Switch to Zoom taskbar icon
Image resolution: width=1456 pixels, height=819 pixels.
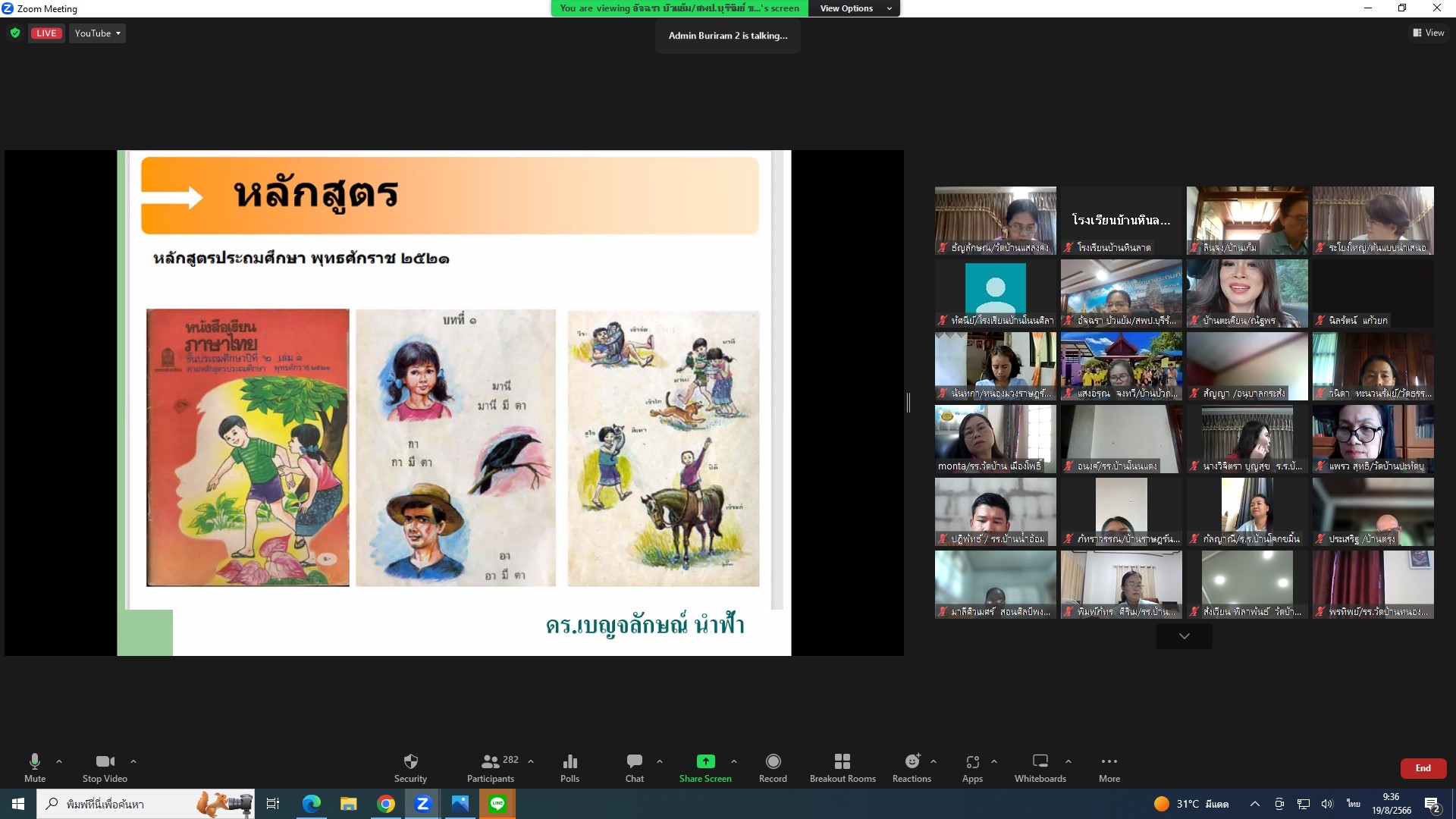tap(423, 804)
